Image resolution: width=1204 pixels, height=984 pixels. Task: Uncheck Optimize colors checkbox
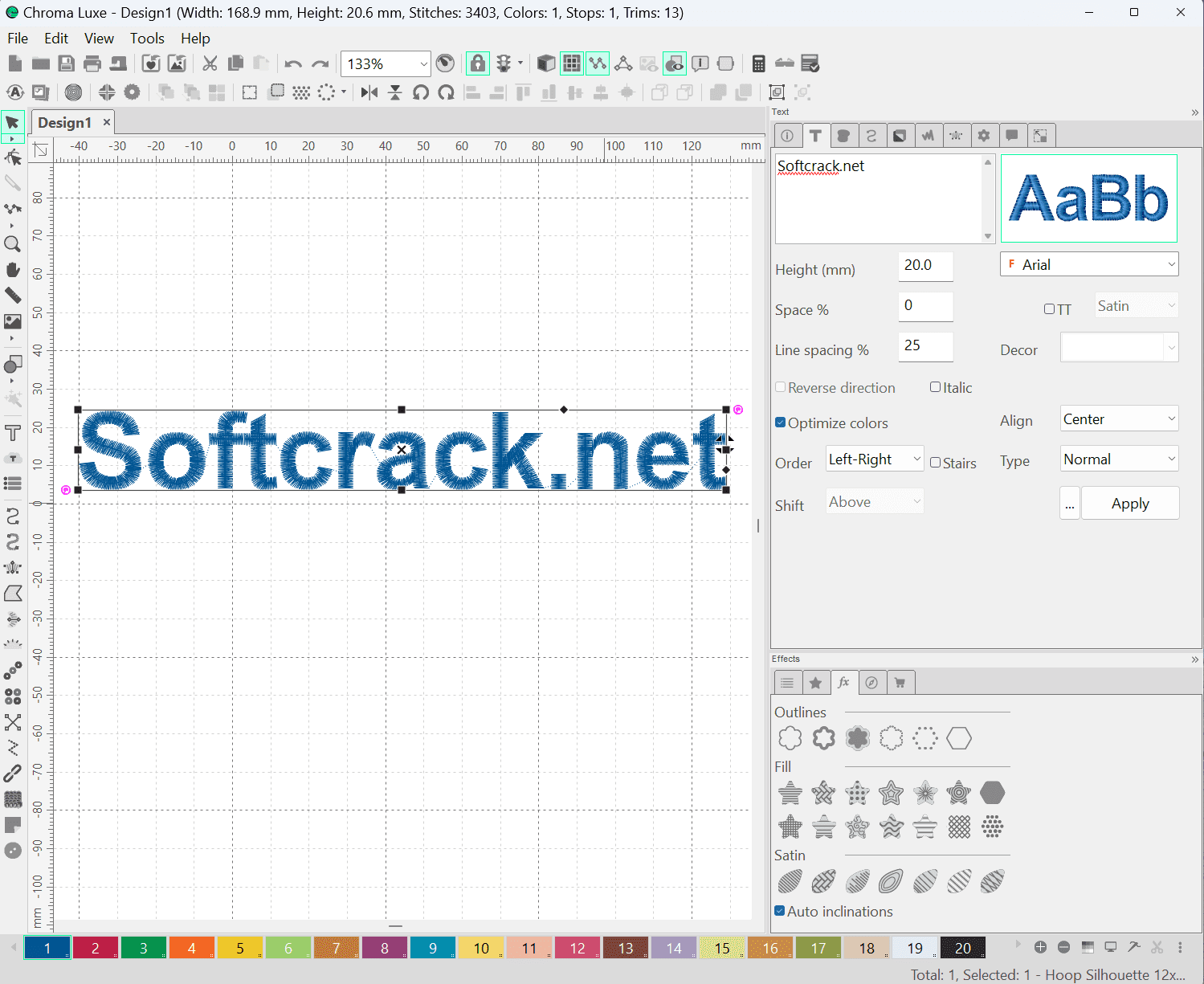[x=780, y=423]
